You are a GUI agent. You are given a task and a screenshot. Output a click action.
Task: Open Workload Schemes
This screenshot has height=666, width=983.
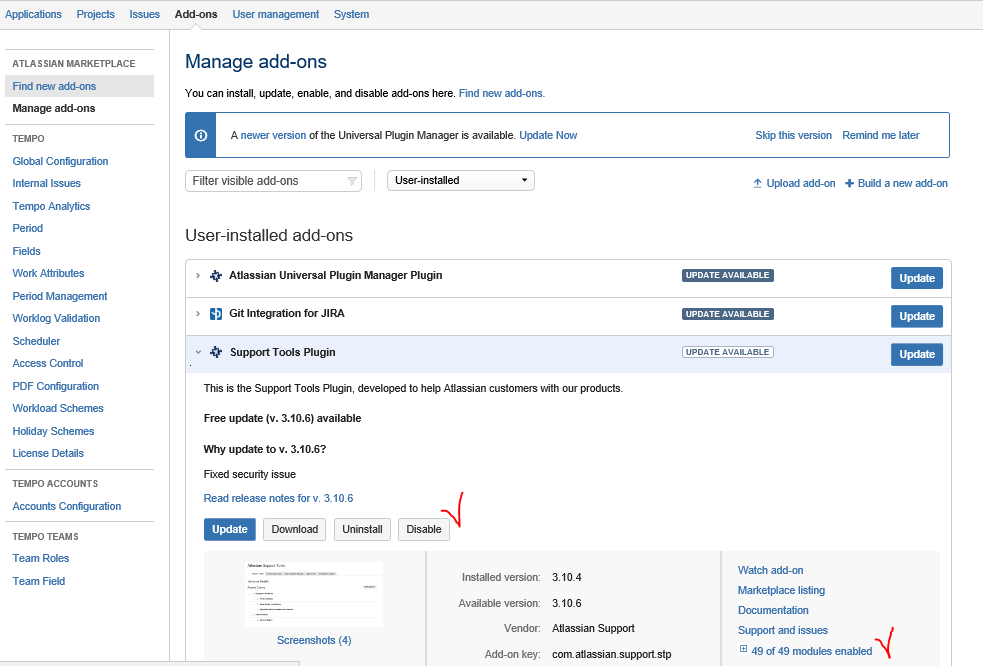pos(58,408)
